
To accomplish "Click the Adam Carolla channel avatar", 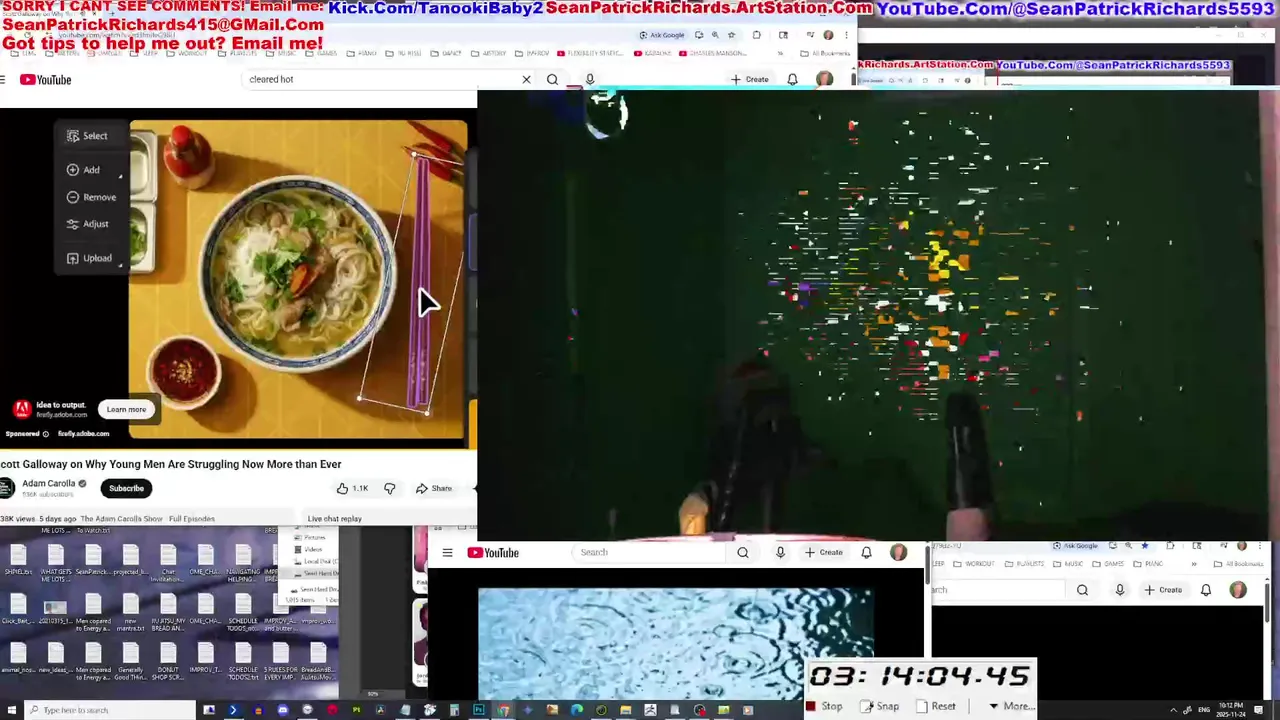I will (8, 488).
